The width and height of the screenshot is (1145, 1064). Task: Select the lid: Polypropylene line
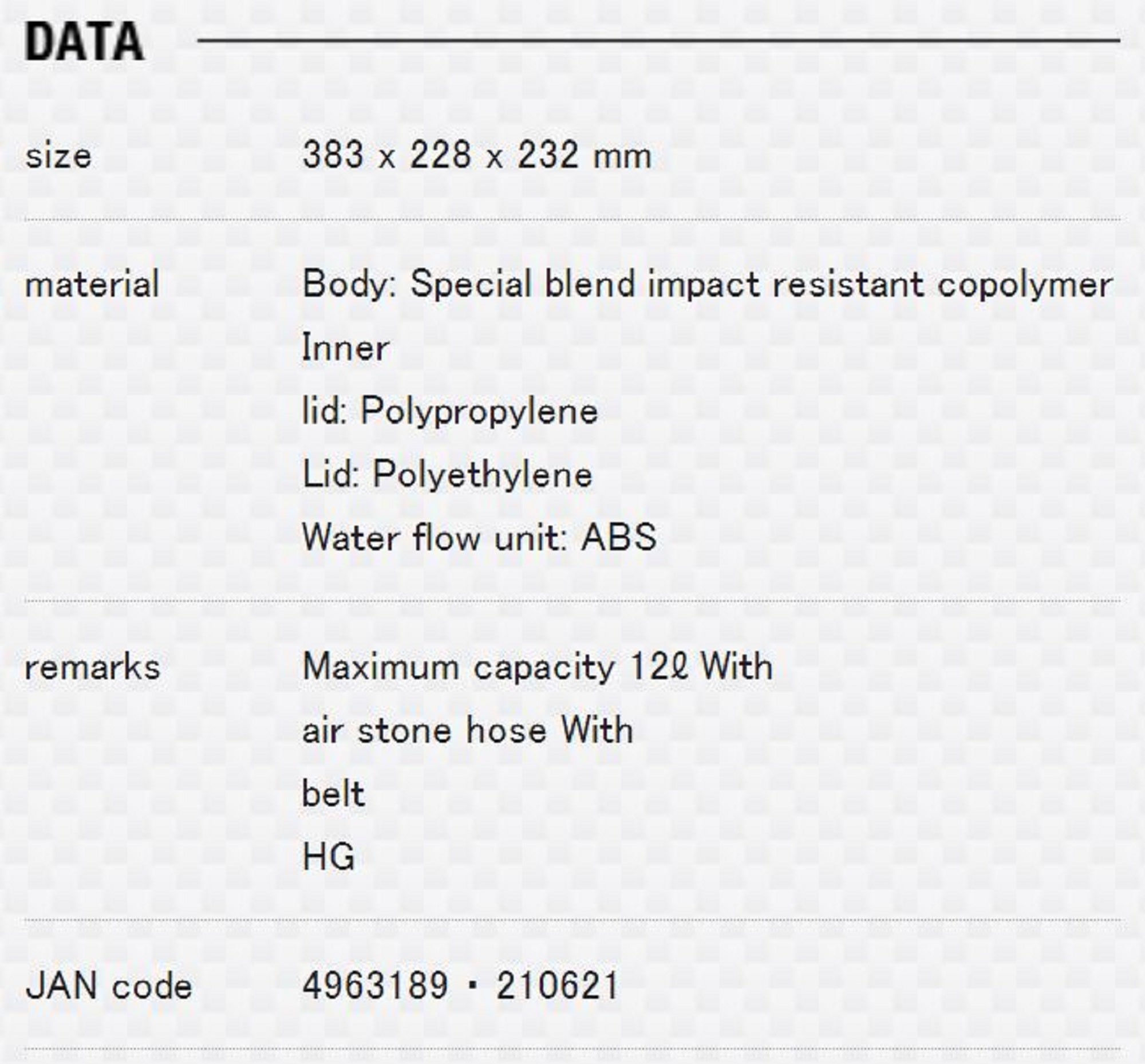point(450,412)
